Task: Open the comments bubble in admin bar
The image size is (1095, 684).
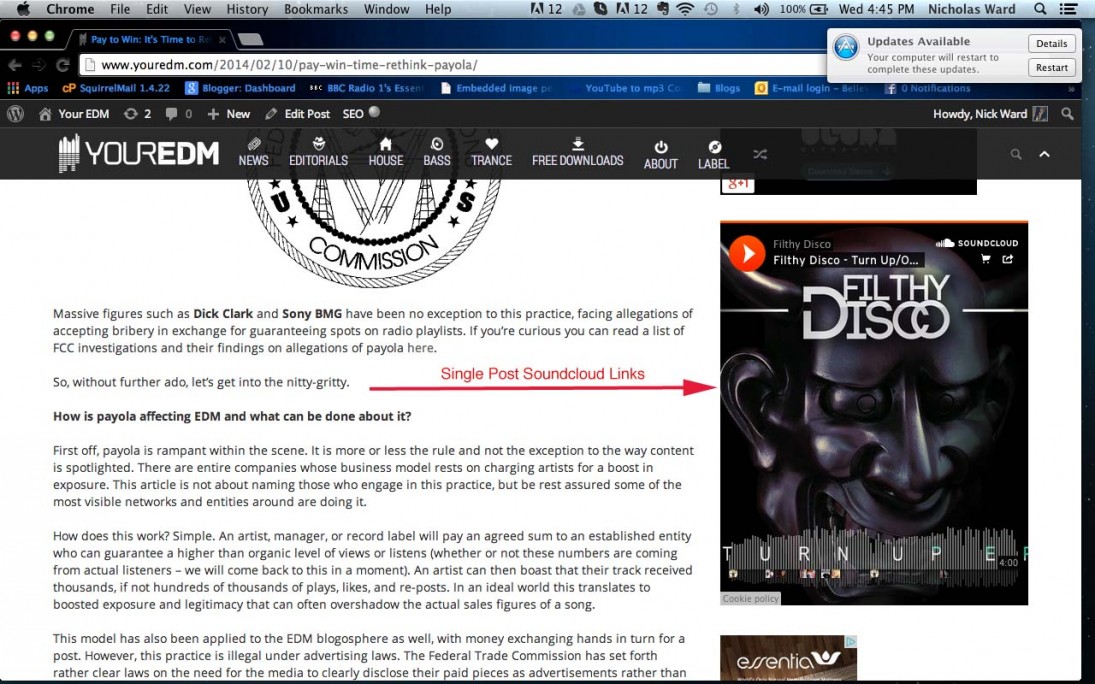Action: point(177,114)
